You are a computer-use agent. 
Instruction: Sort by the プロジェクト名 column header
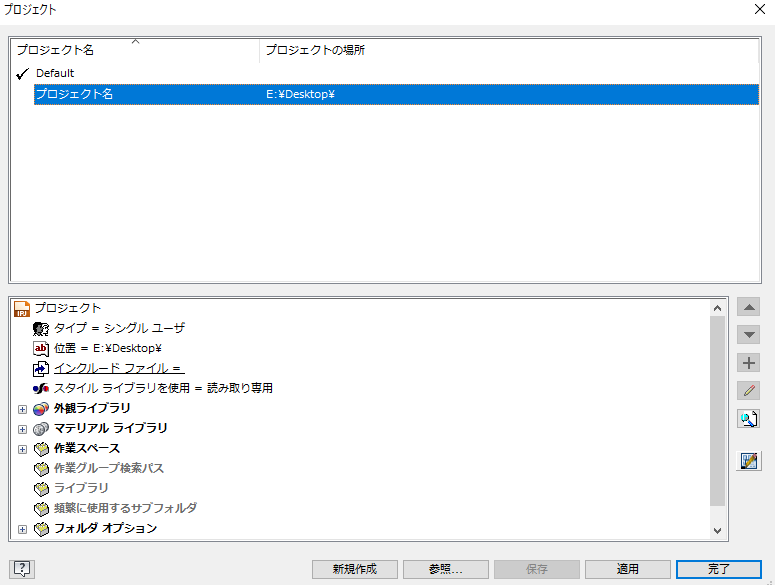tap(135, 50)
